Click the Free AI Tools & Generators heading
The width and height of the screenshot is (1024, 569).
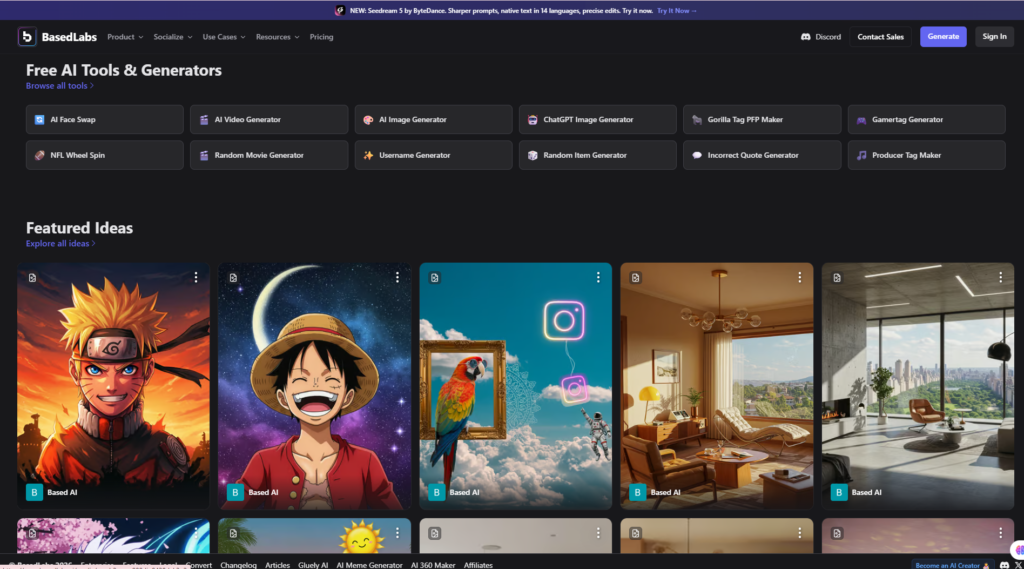(x=124, y=71)
